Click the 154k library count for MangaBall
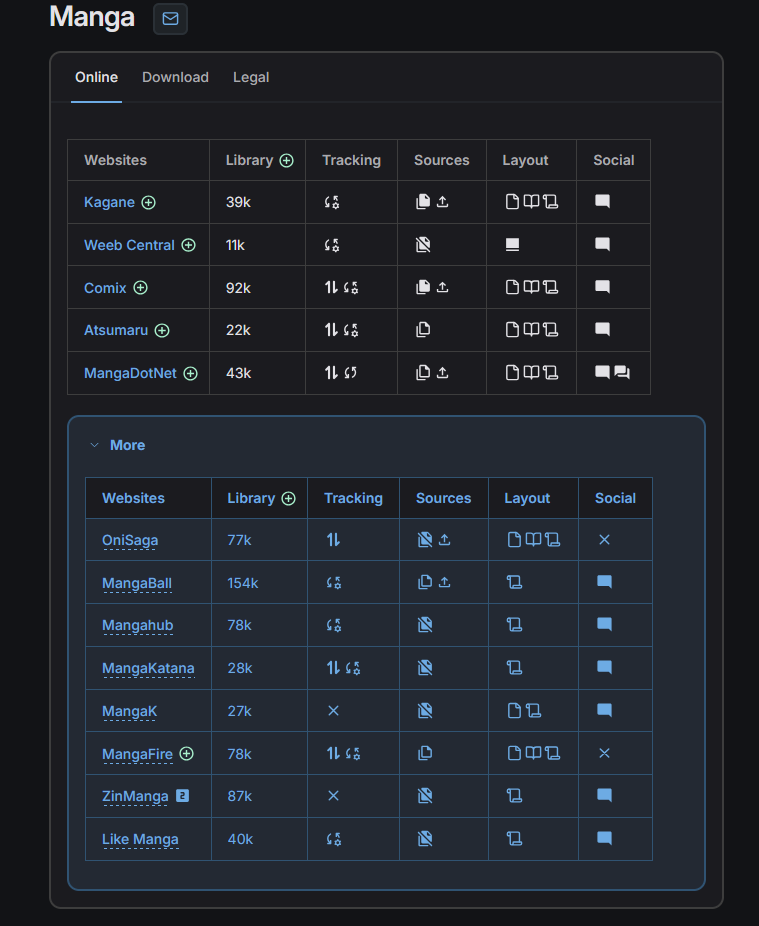759x926 pixels. pos(243,583)
